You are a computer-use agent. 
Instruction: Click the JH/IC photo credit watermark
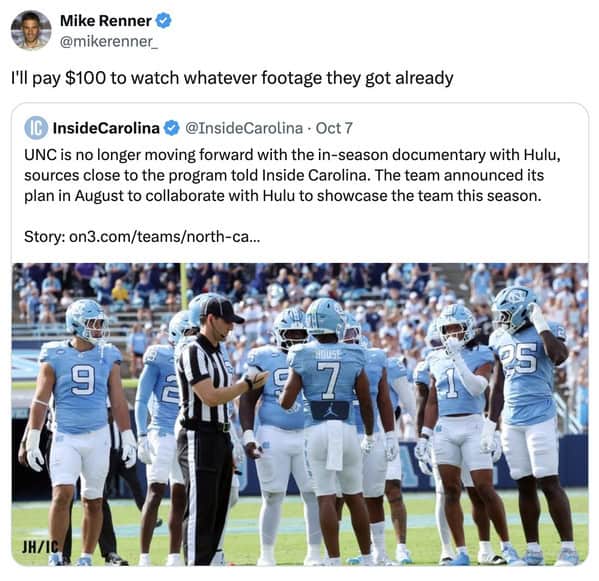(x=40, y=547)
